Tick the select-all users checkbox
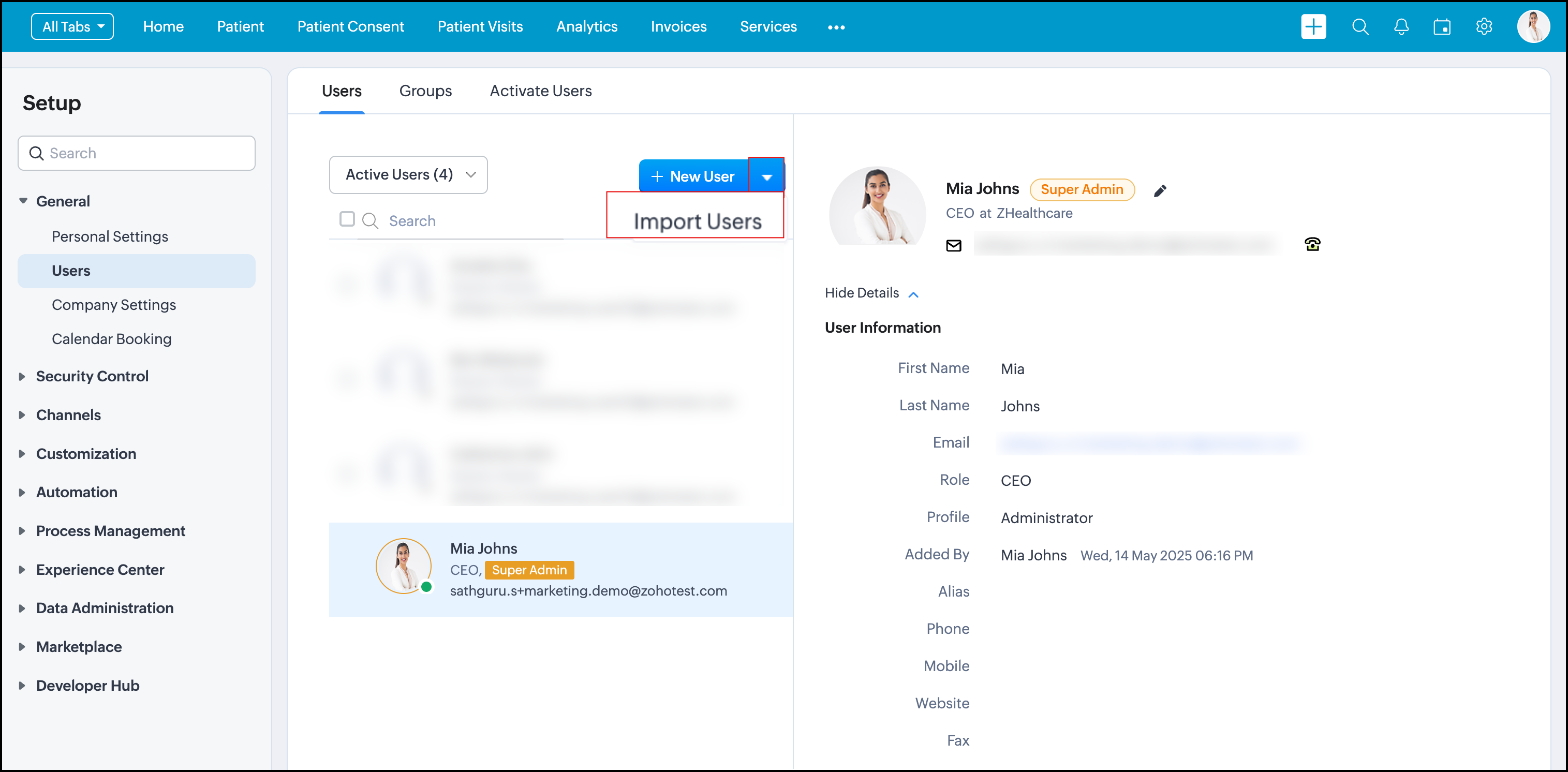This screenshot has width=1568, height=772. [x=347, y=219]
